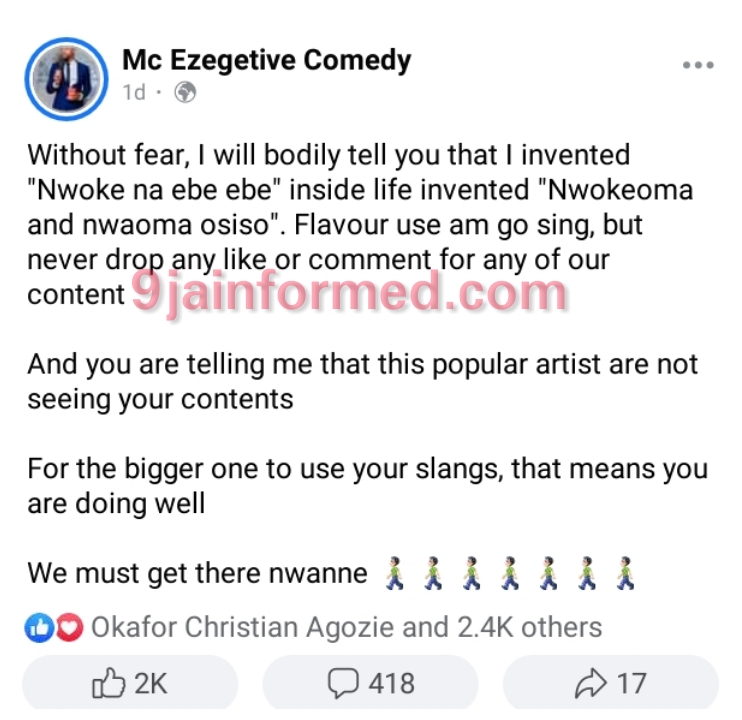Click the 17 shares count

click(631, 683)
